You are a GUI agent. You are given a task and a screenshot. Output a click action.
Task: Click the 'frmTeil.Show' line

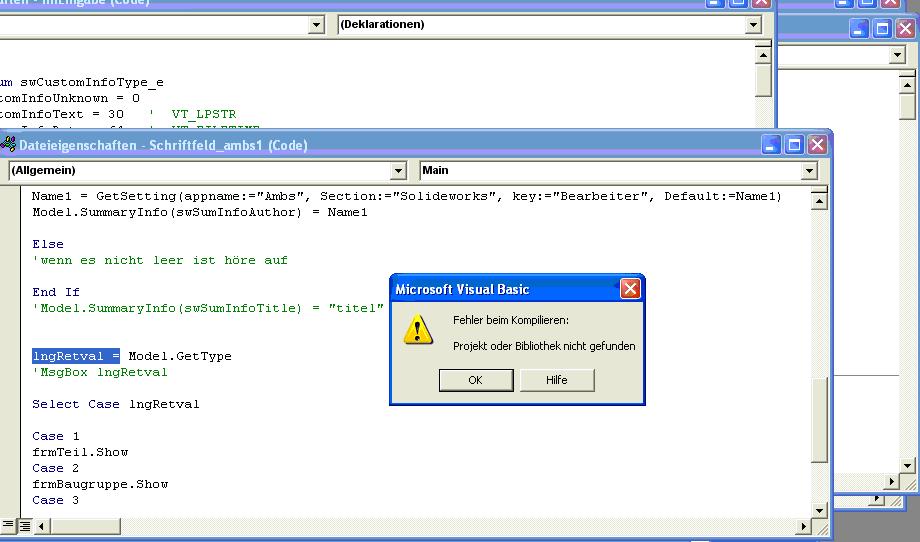point(80,452)
